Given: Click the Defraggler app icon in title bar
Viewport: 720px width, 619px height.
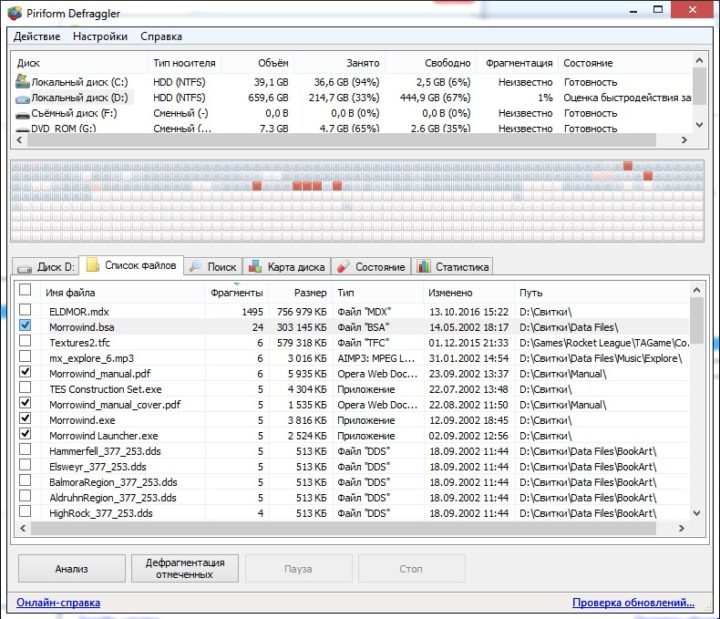Looking at the screenshot, I should pos(13,13).
